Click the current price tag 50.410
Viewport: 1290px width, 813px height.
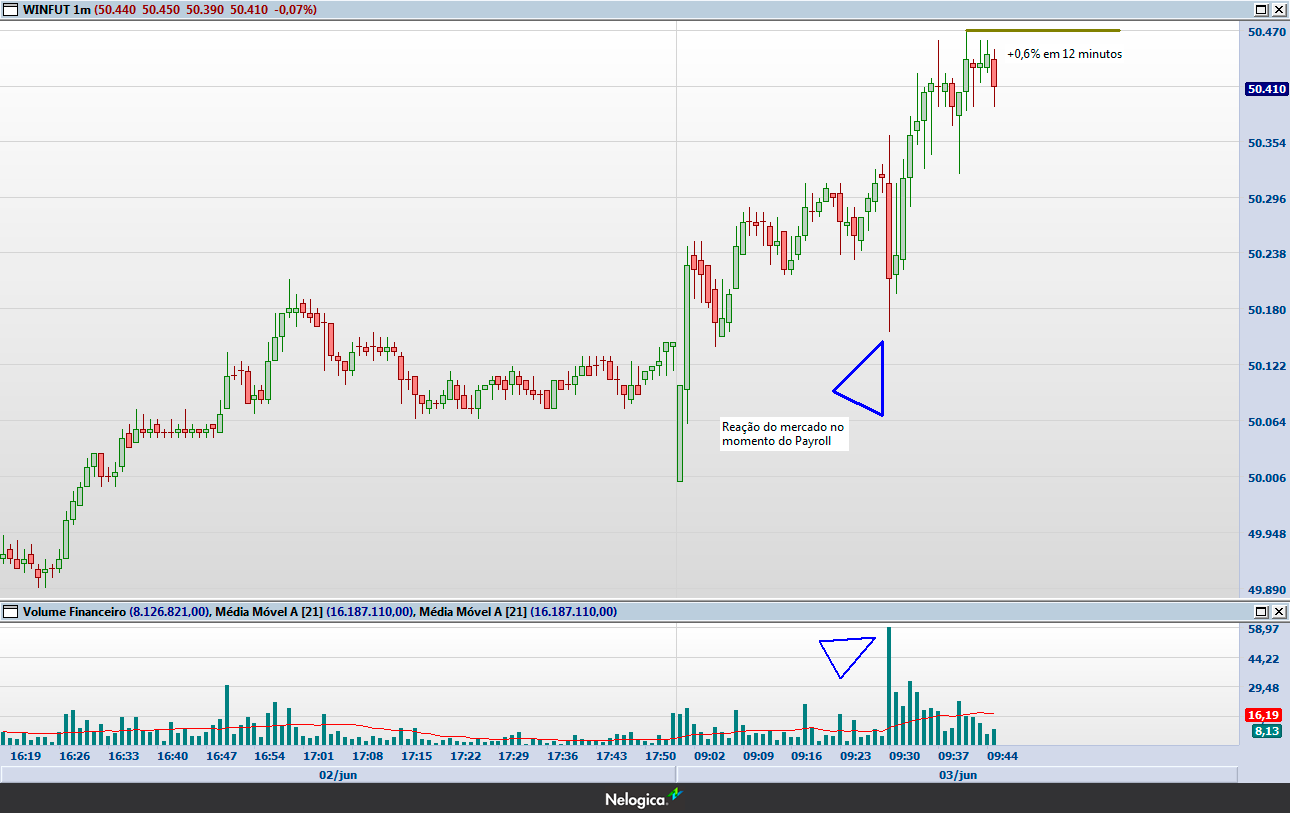tap(1266, 89)
